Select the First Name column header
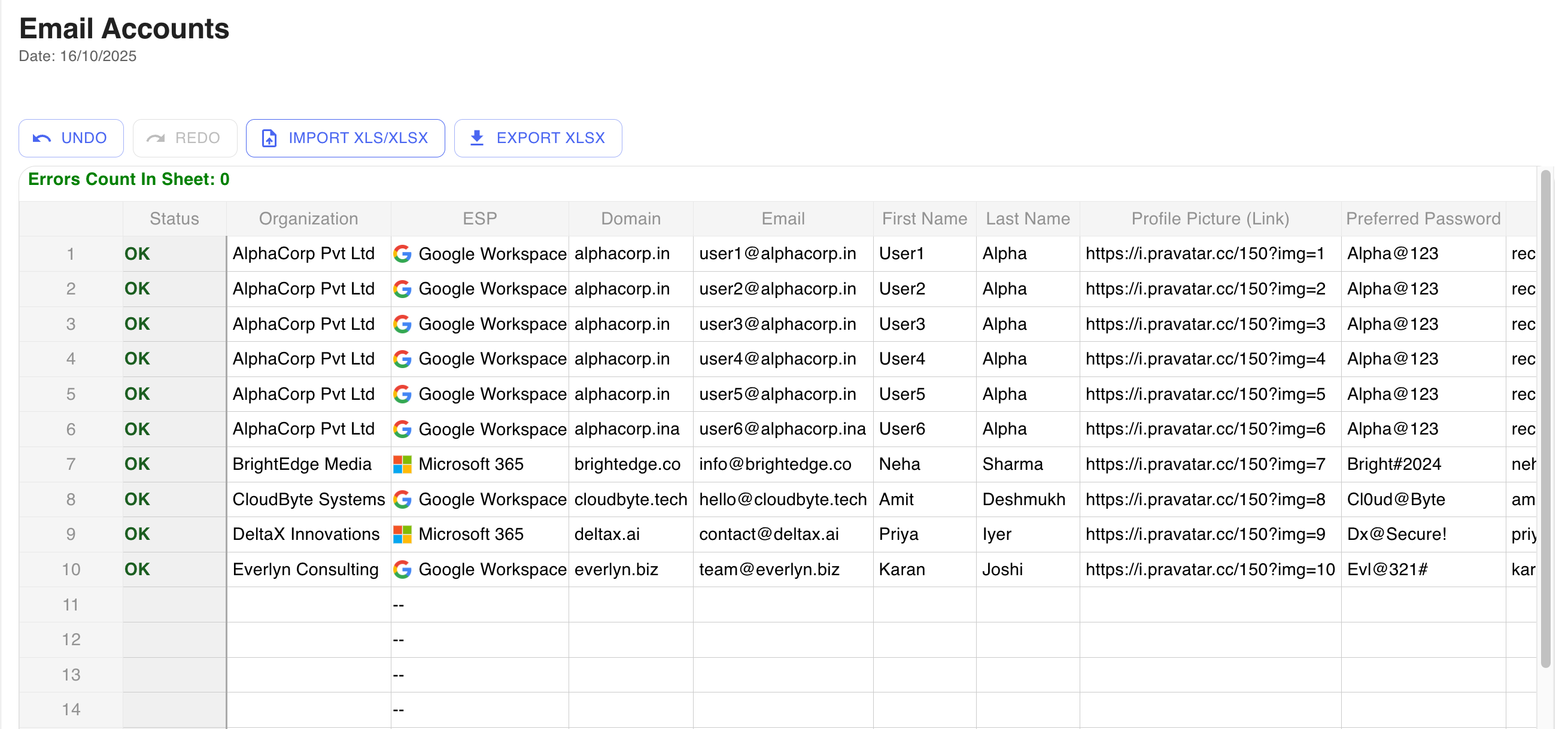1568x729 pixels. (925, 219)
